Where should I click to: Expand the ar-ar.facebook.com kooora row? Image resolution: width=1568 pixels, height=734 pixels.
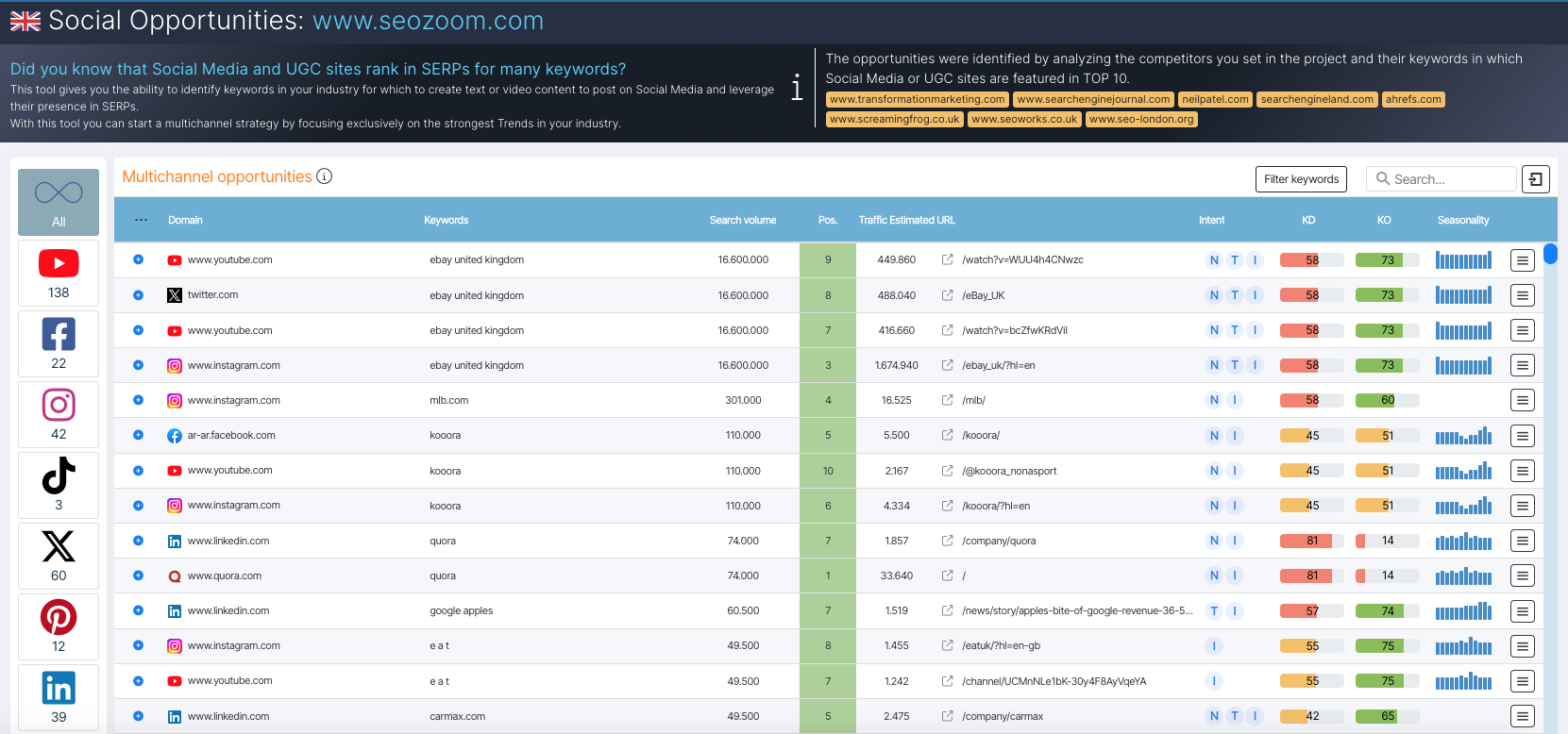(x=138, y=435)
